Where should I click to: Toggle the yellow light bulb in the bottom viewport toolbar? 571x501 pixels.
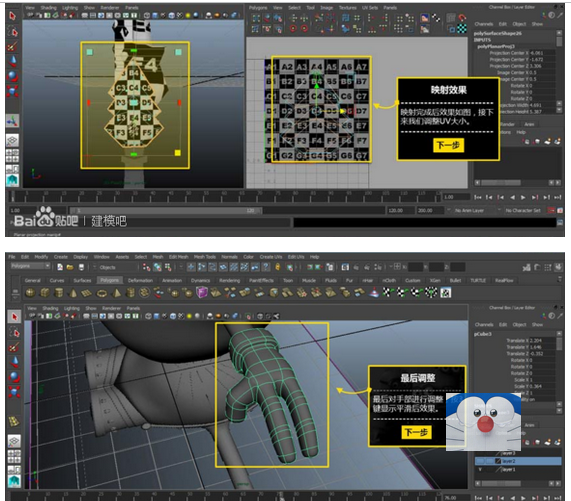click(189, 316)
